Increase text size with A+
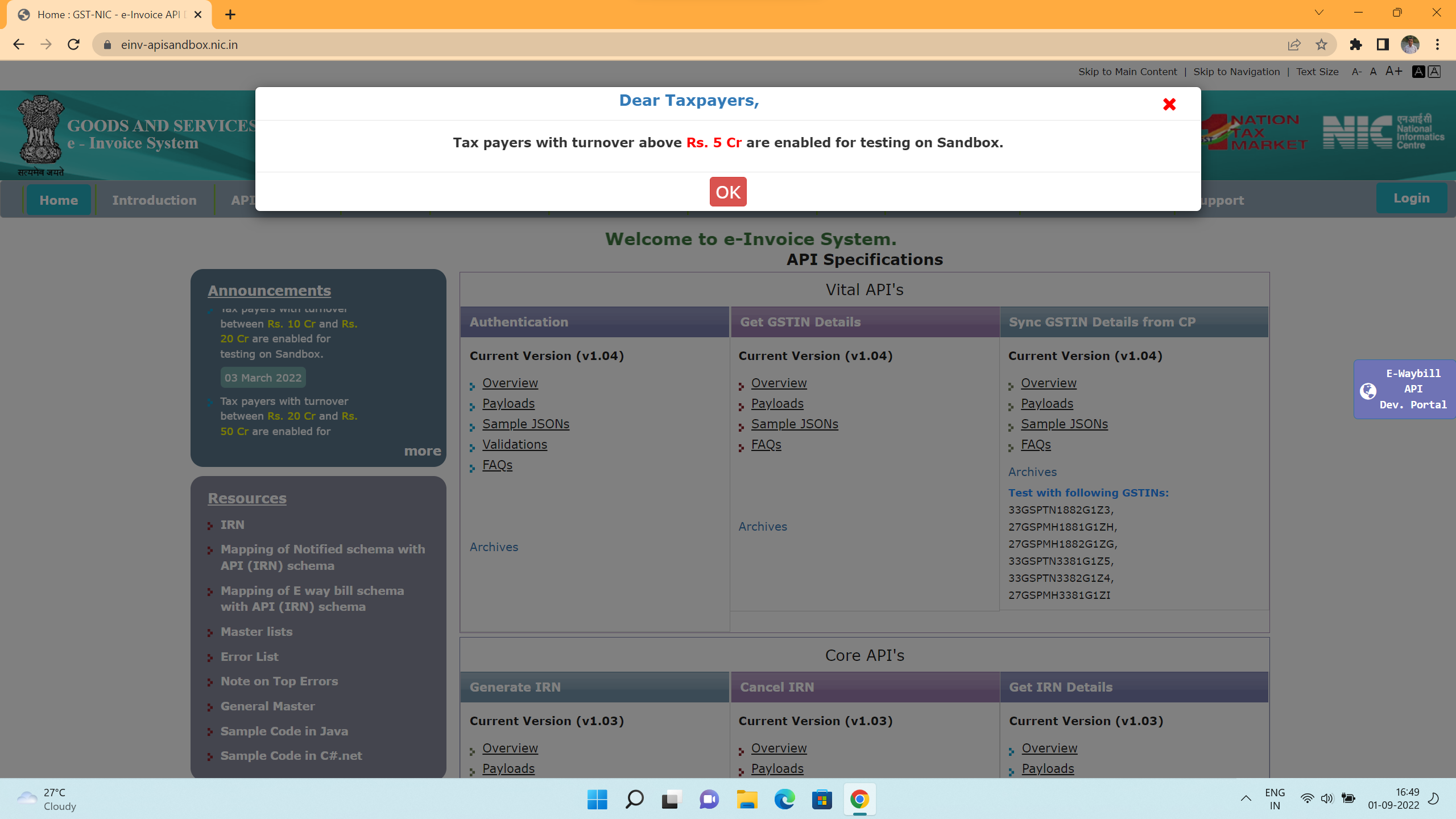Viewport: 1456px width, 819px height. tap(1393, 72)
